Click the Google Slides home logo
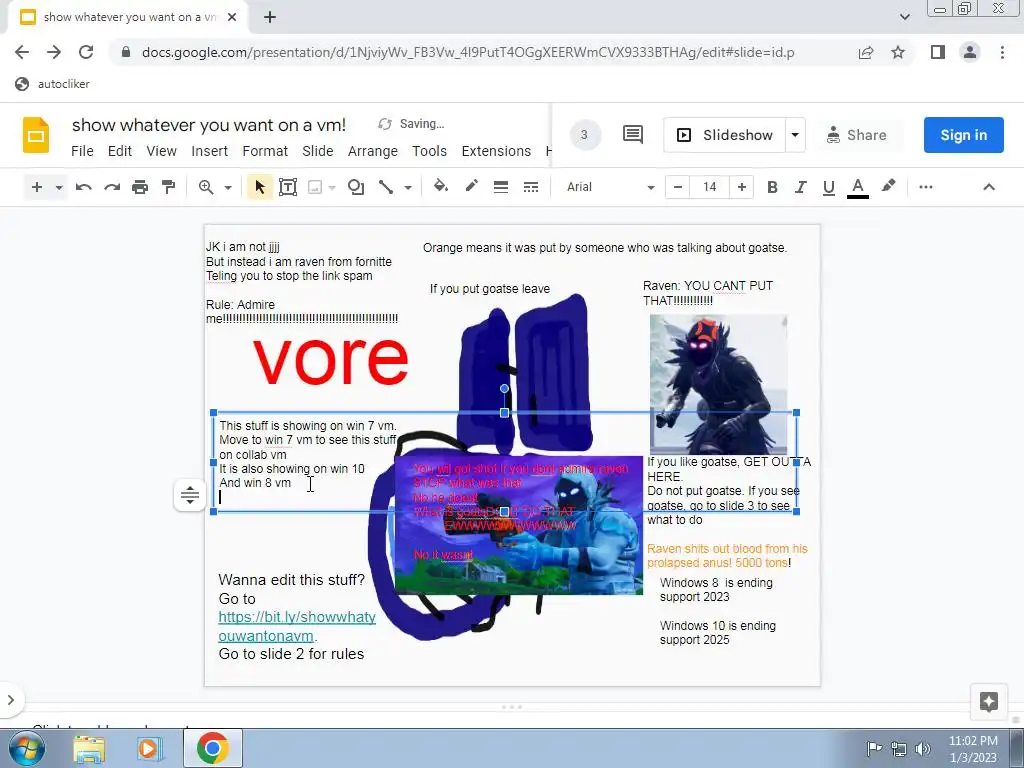This screenshot has width=1024, height=768. (x=36, y=135)
